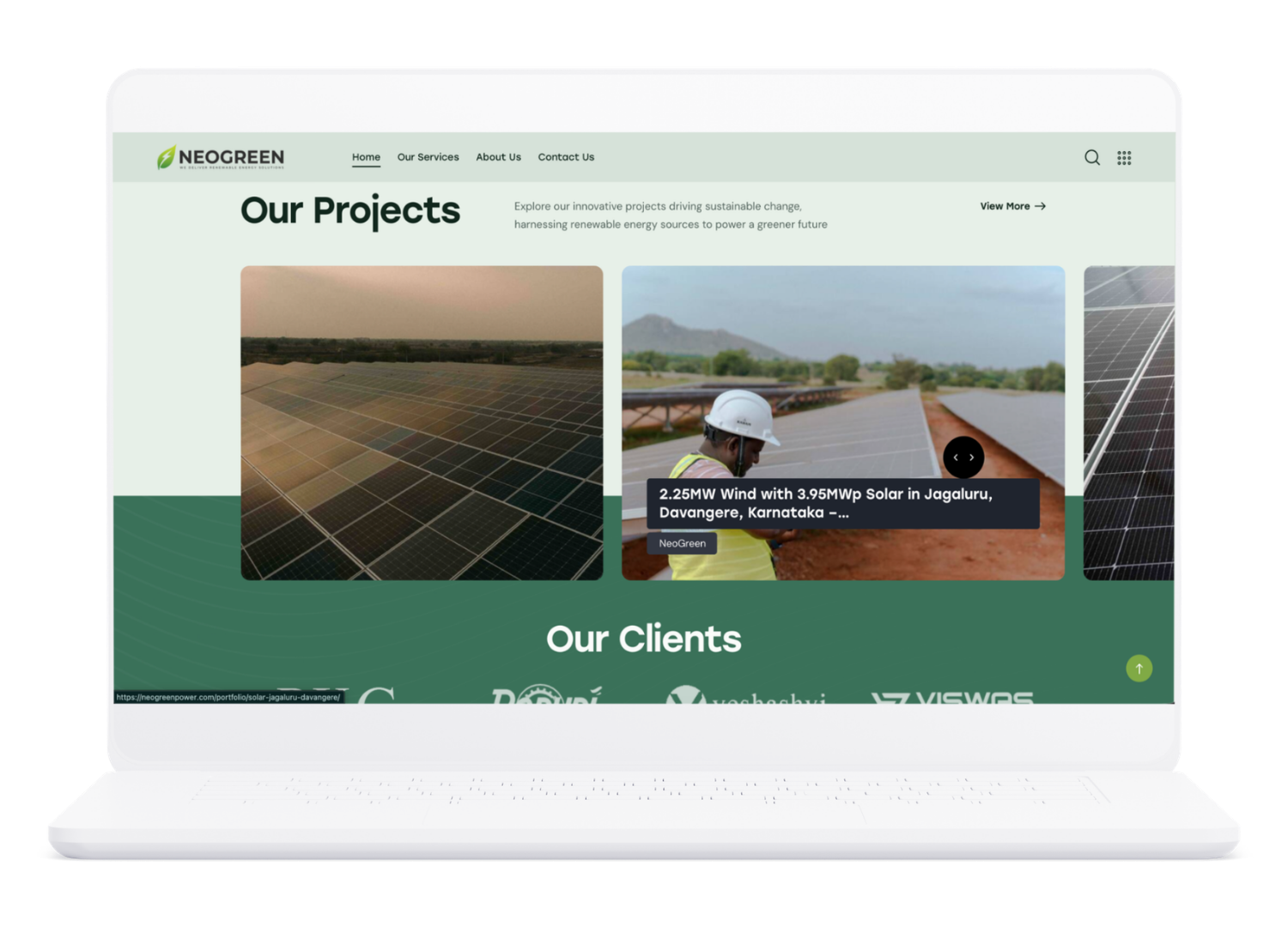Click the Viswas client logo
The height and width of the screenshot is (927, 1288).
952,697
